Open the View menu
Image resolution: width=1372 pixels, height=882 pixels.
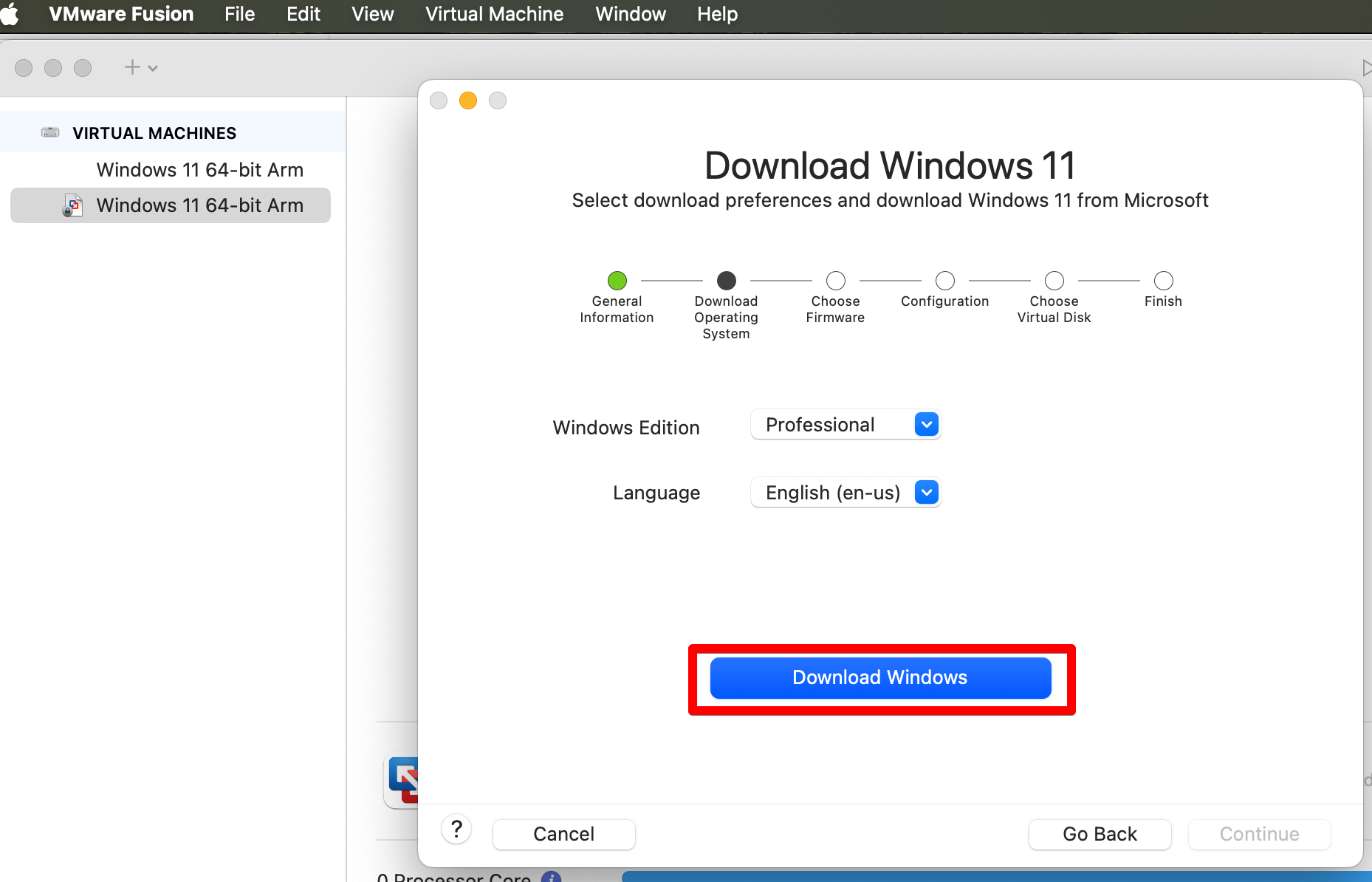(373, 14)
